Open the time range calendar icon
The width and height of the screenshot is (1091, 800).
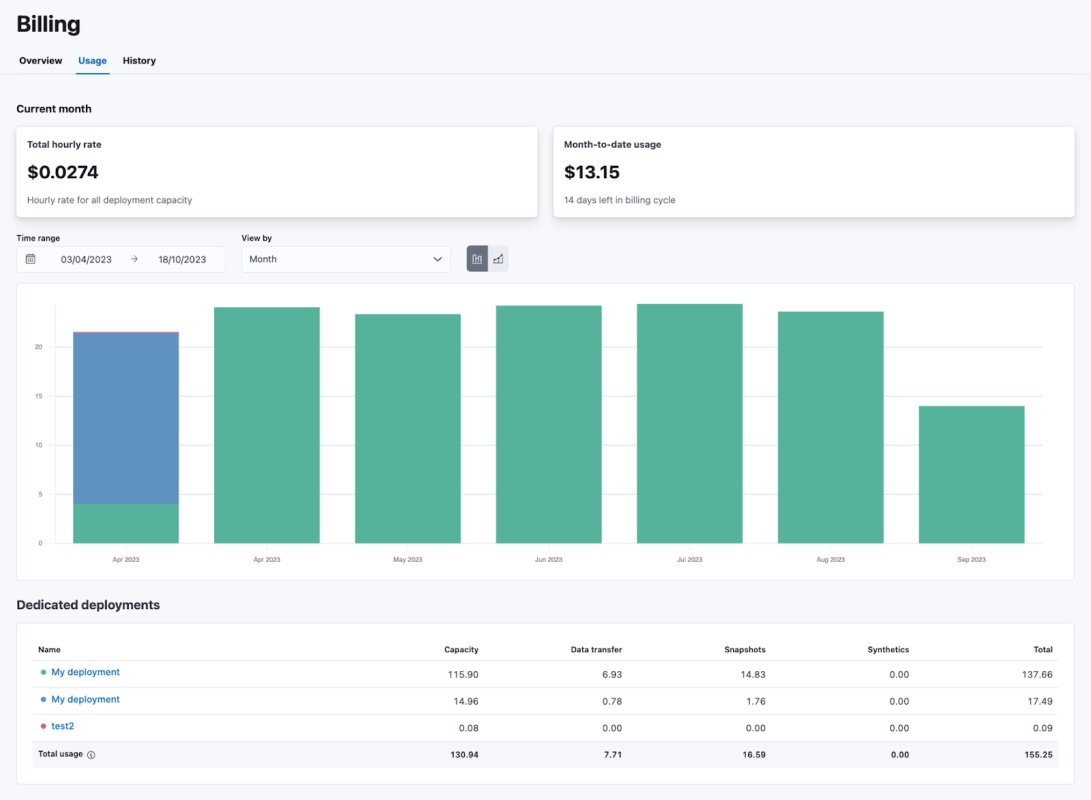(31, 259)
